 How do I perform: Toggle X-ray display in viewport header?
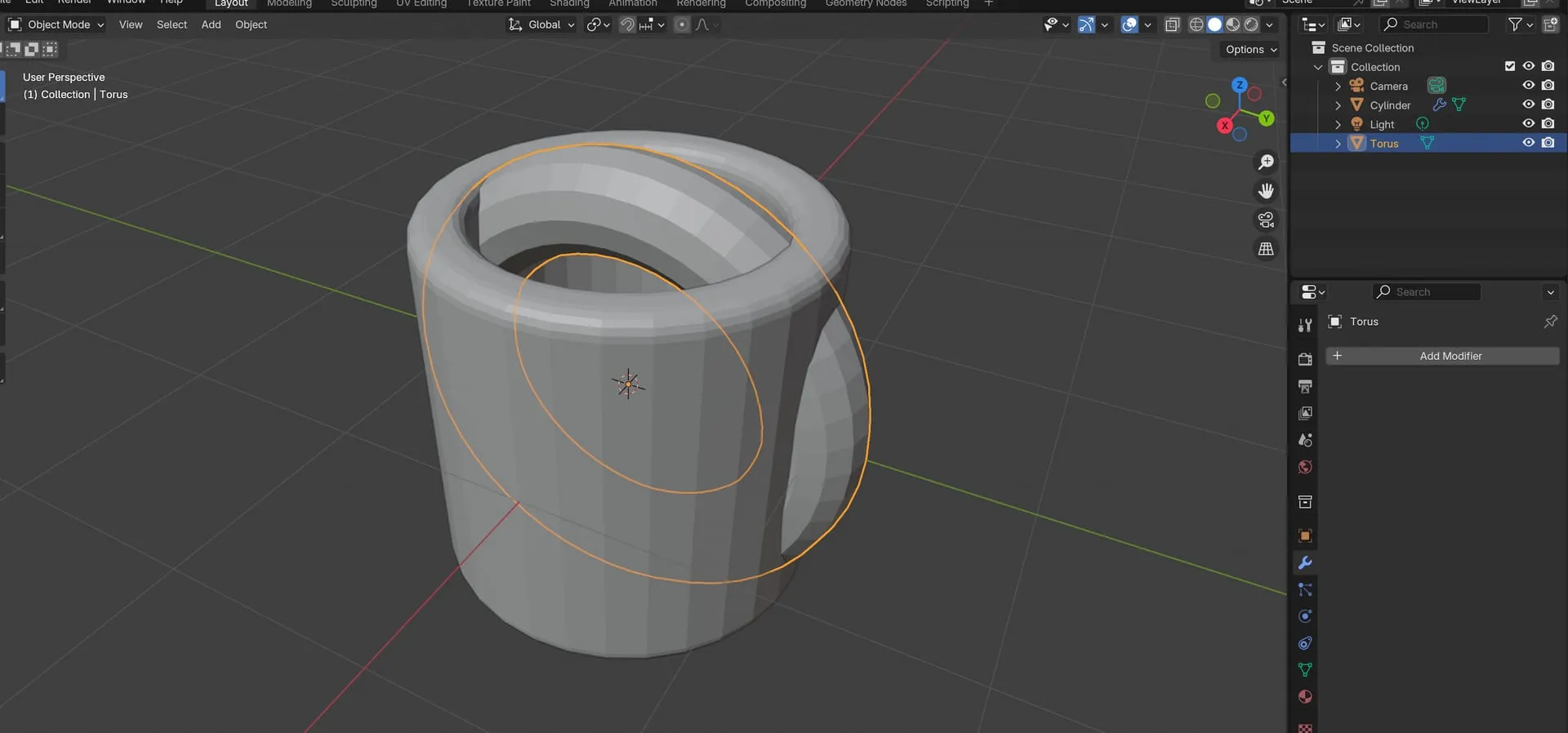click(1172, 25)
